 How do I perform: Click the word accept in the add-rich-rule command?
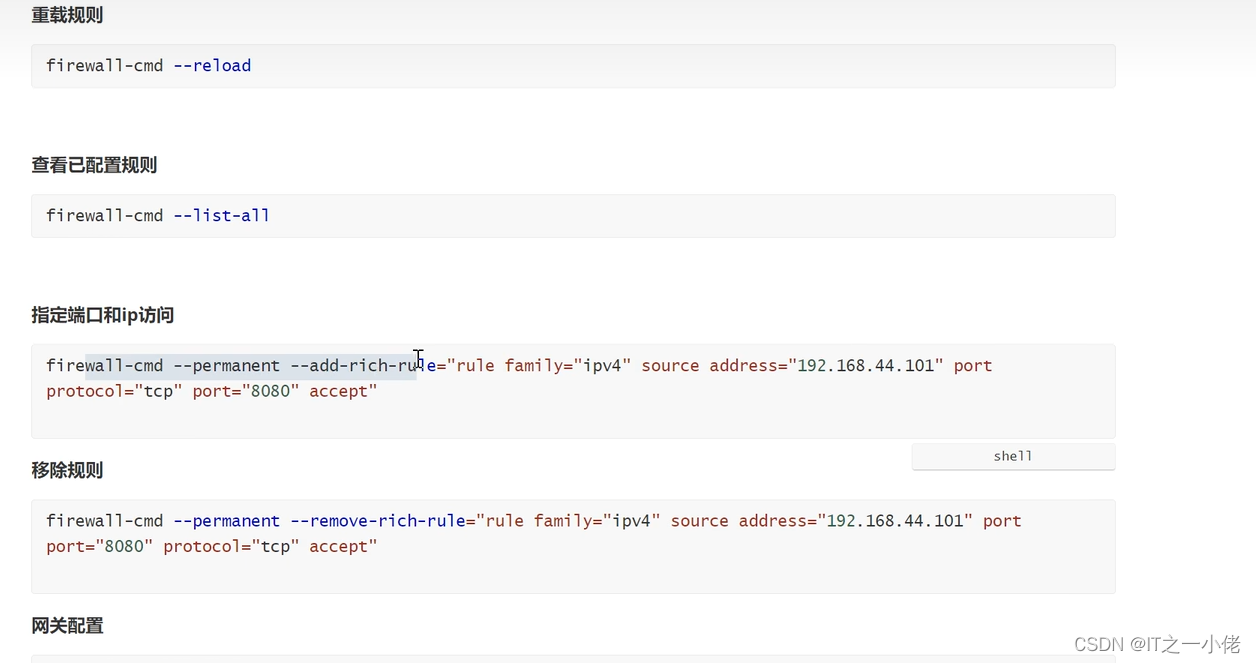coord(343,392)
